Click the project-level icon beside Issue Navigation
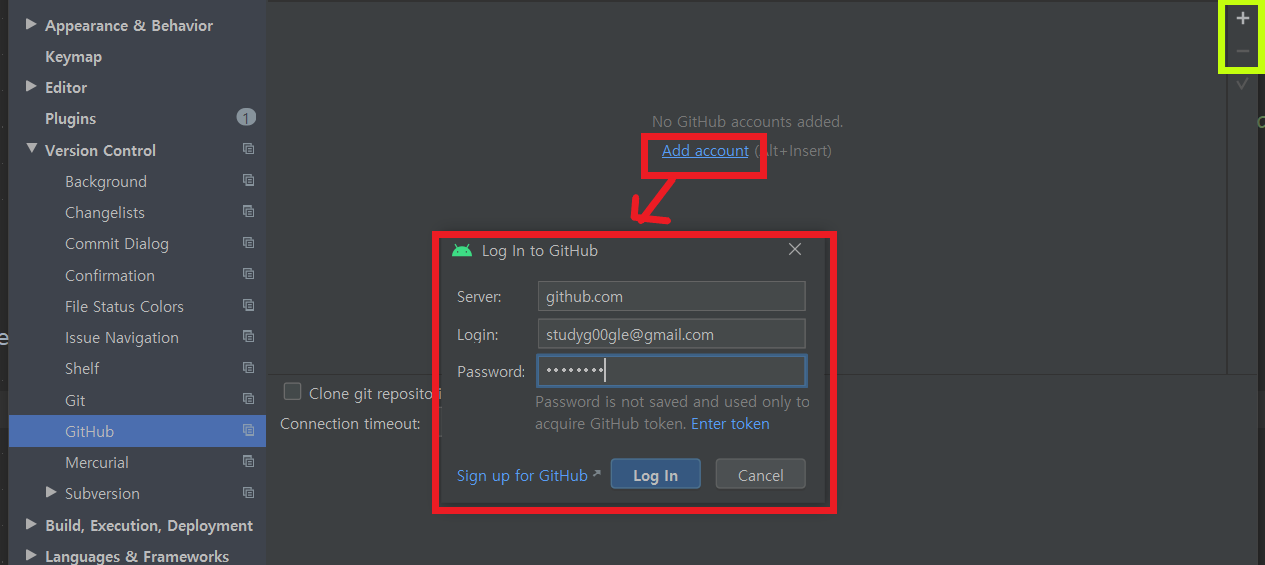 click(x=248, y=337)
